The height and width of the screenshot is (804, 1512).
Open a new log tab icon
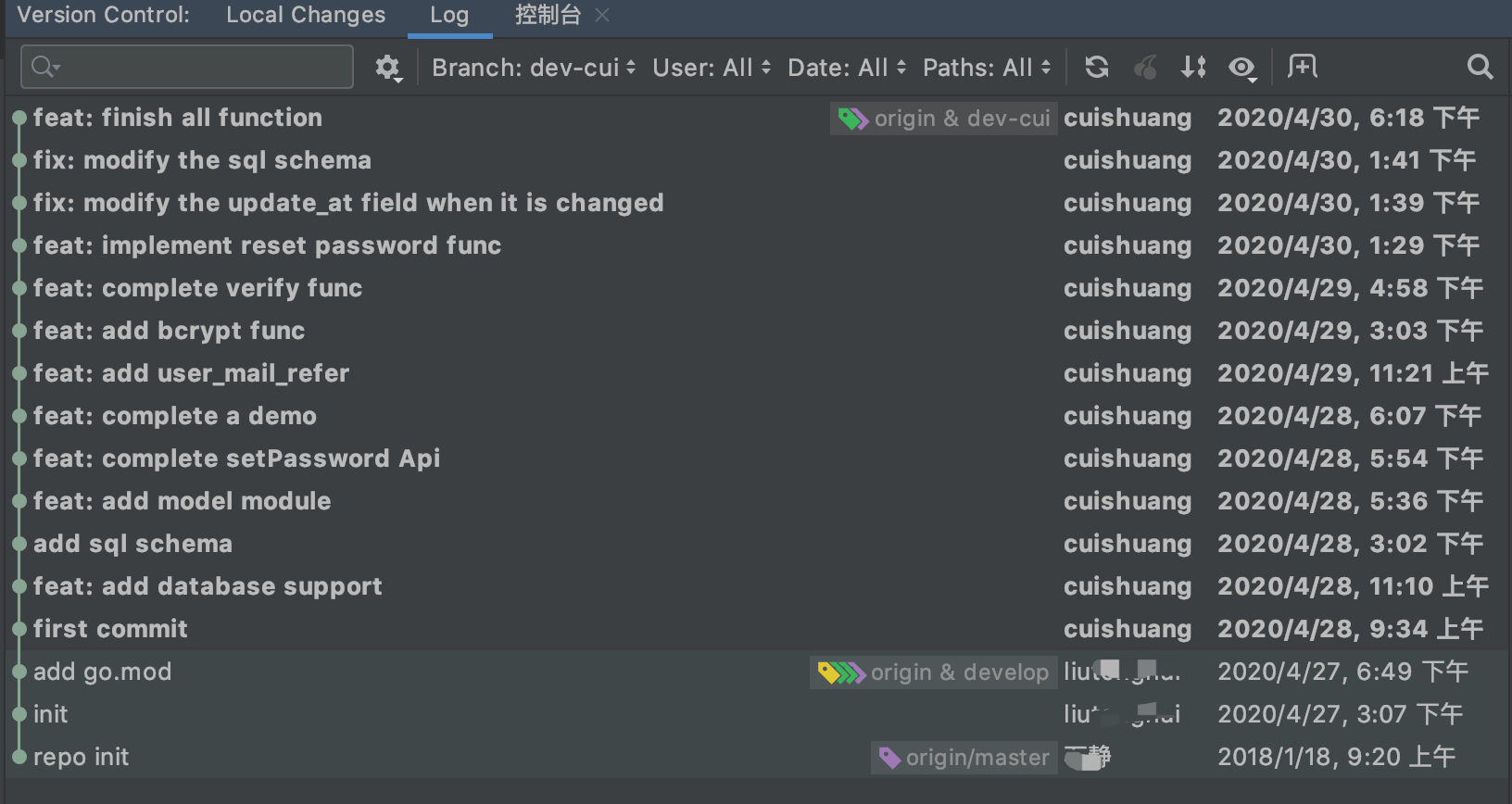pyautogui.click(x=1302, y=67)
